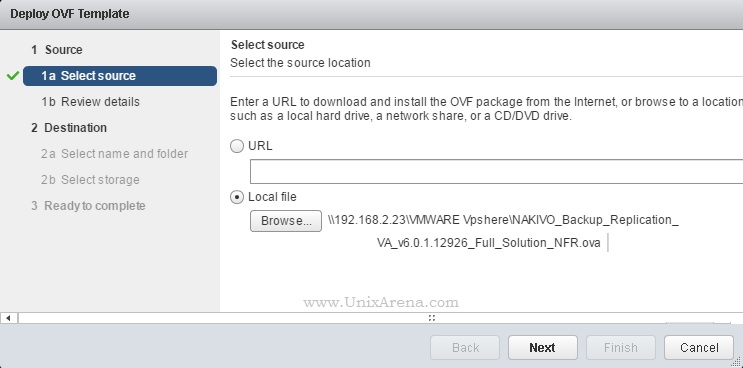Viewport: 743px width, 368px height.
Task: Go to step 3 Ready to complete
Action: [x=88, y=206]
